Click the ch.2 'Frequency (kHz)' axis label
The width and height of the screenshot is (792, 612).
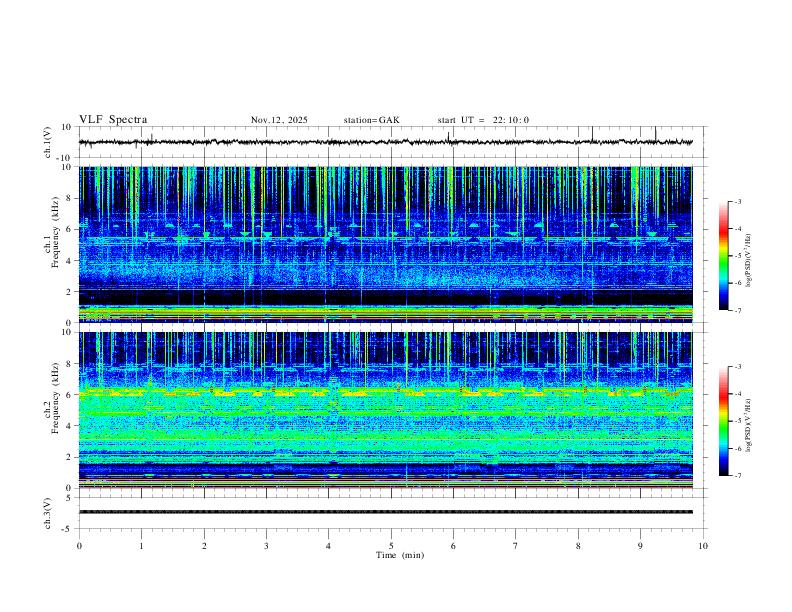[55, 398]
